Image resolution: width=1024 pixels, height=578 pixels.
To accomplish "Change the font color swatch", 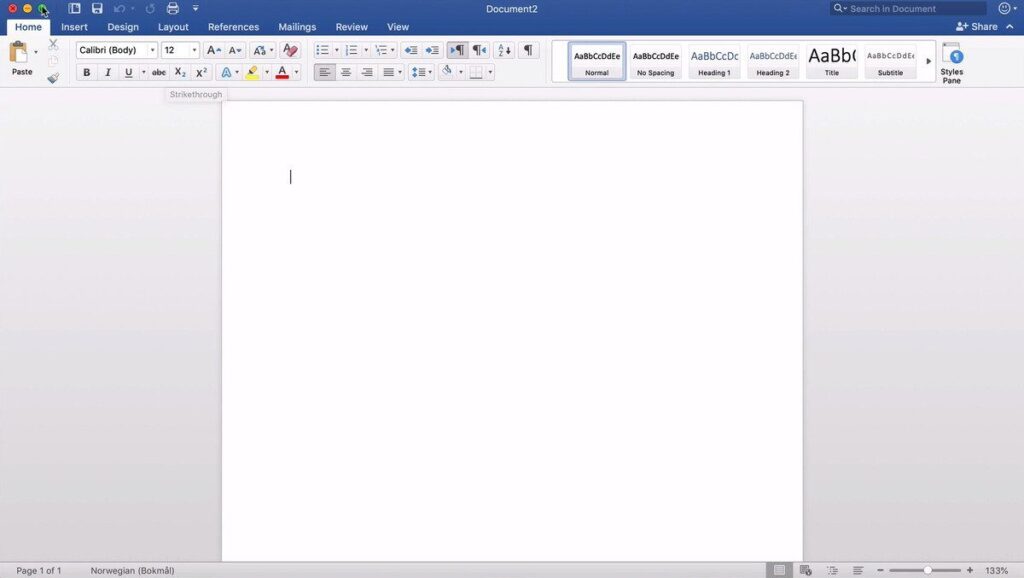I will pyautogui.click(x=284, y=72).
